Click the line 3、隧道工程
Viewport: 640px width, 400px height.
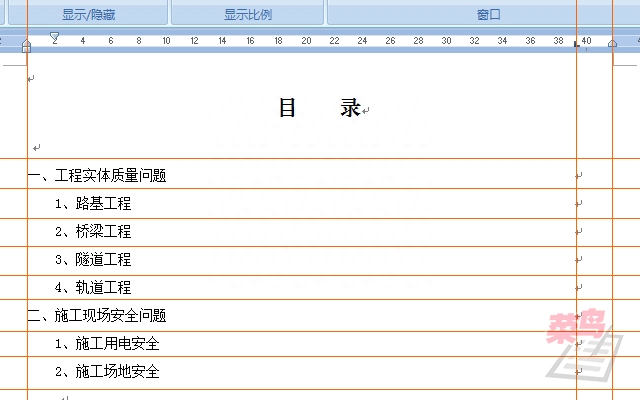[x=93, y=259]
